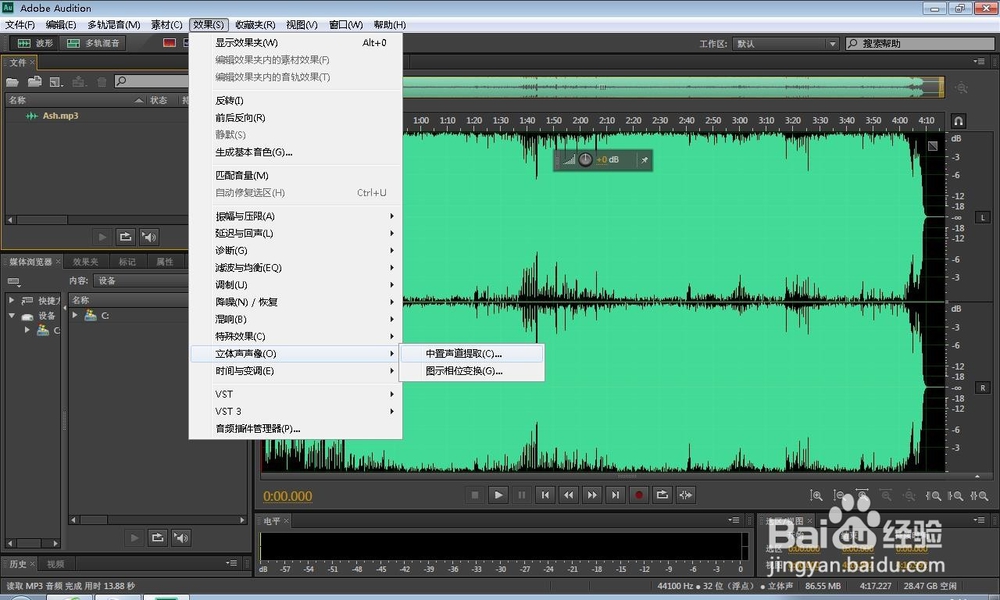The height and width of the screenshot is (600, 1000).
Task: Click insert into multitrack icon in Files panel
Action: click(79, 82)
